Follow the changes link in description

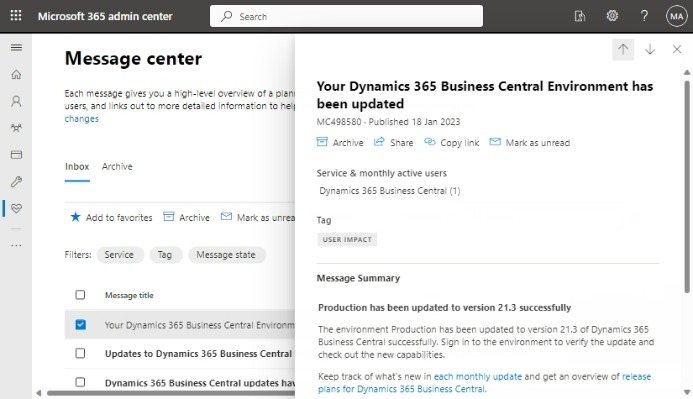click(x=81, y=118)
